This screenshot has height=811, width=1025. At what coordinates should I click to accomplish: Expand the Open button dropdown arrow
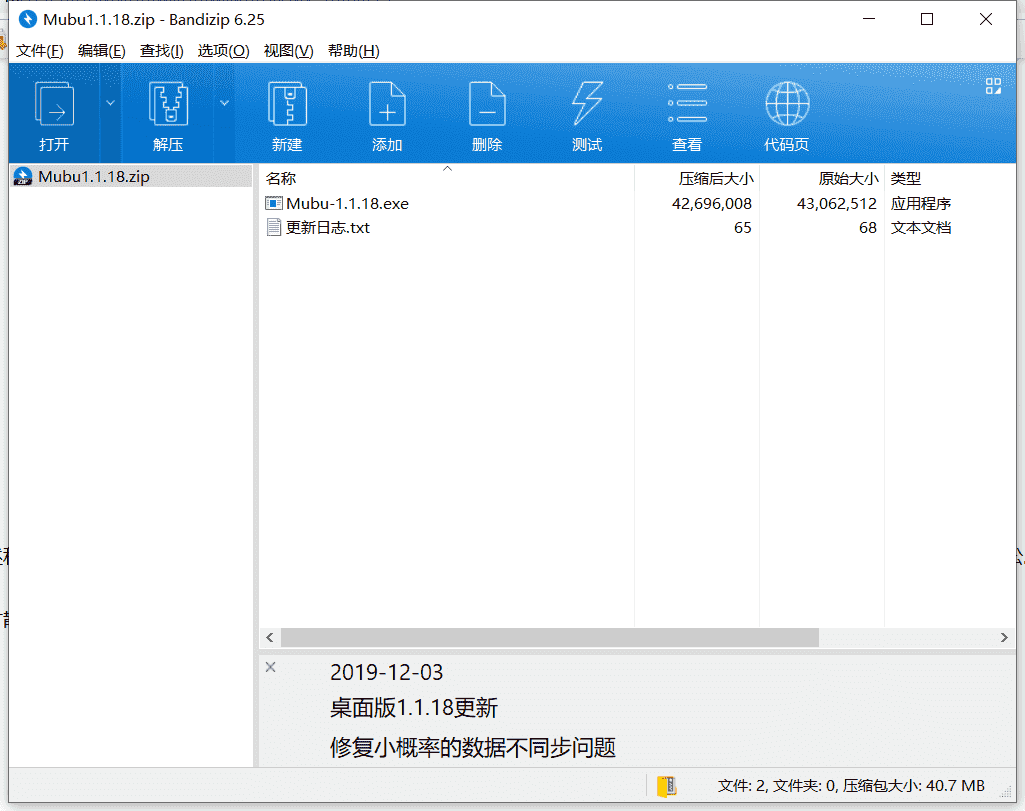pos(110,103)
